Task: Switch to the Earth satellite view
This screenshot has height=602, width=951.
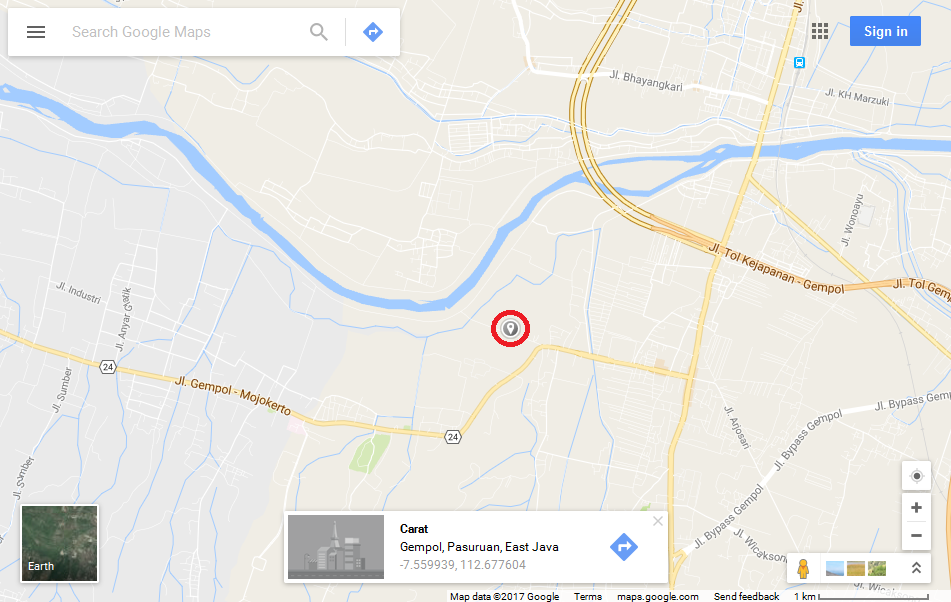Action: pos(59,543)
